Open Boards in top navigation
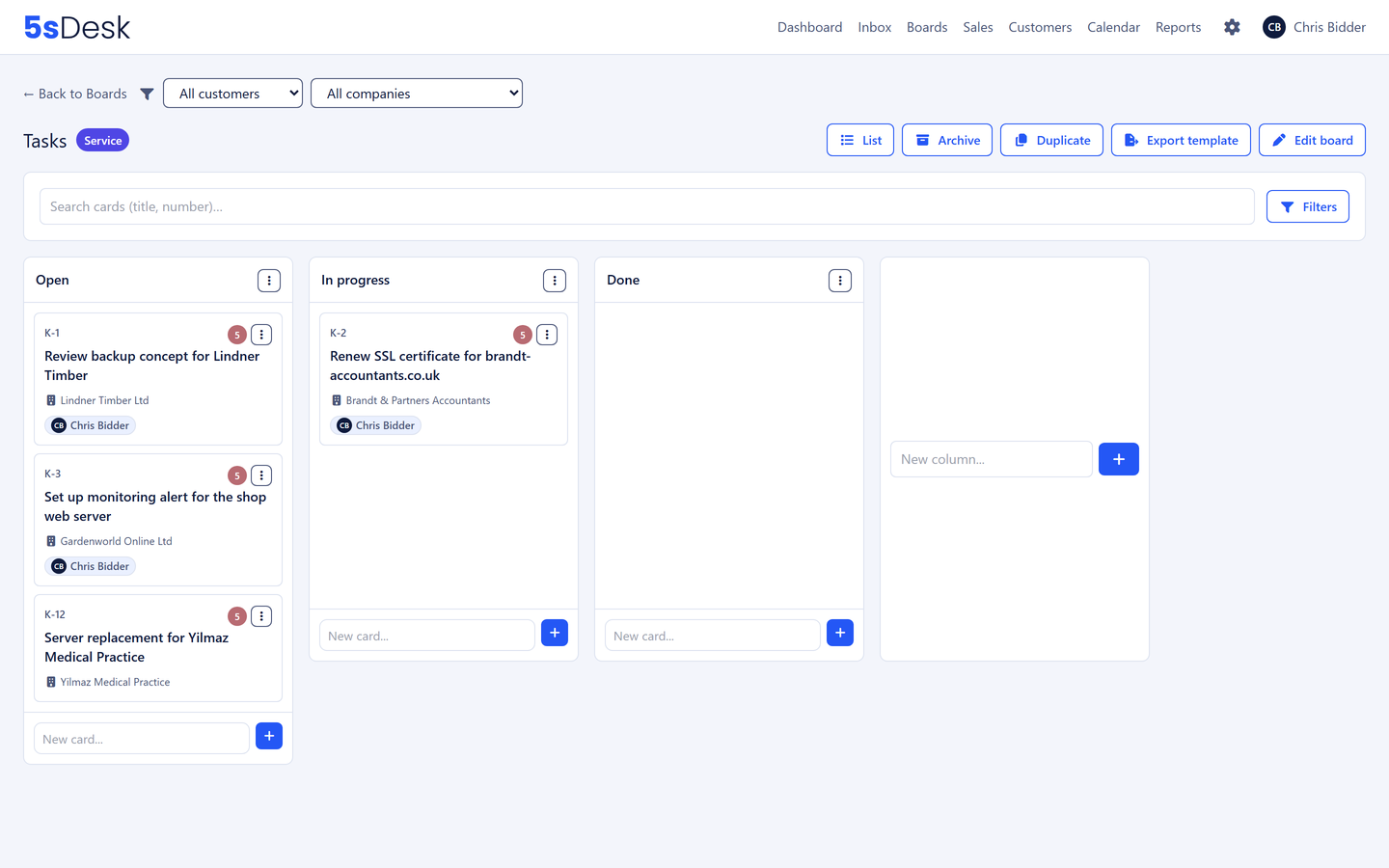Screen dimensions: 1389x868 click(927, 27)
